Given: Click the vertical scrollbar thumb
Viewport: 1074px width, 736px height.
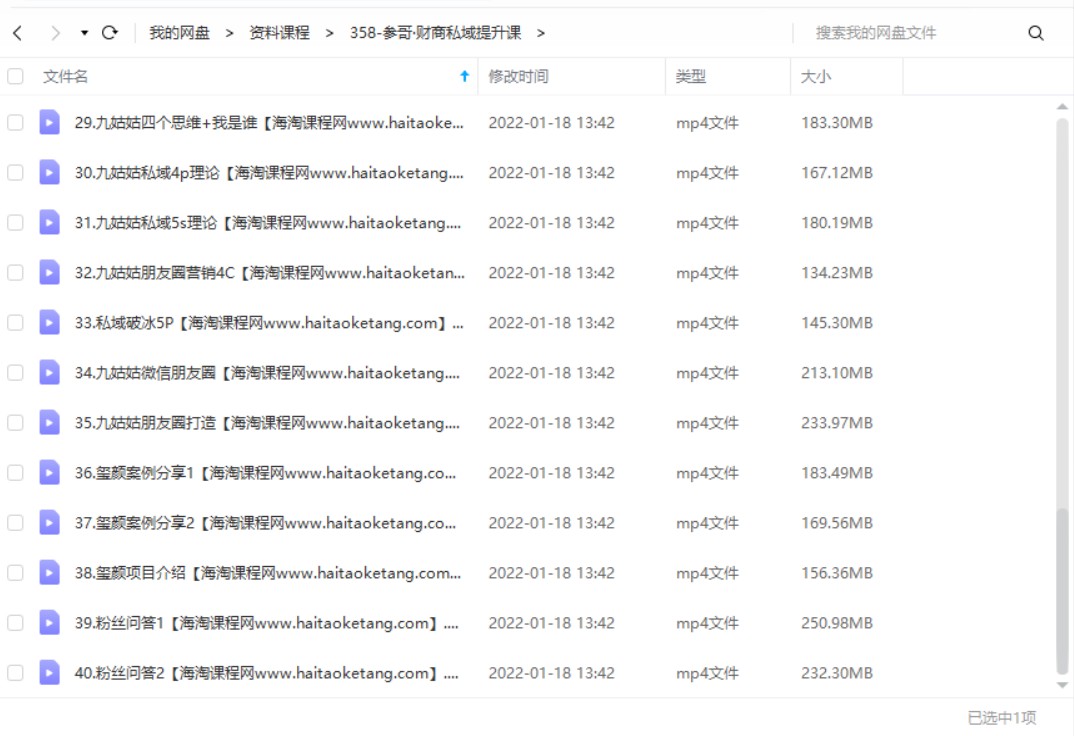Looking at the screenshot, I should (x=1062, y=591).
